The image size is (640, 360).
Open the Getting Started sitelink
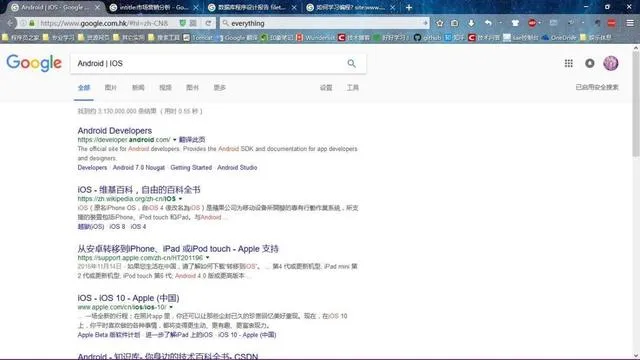click(x=191, y=168)
